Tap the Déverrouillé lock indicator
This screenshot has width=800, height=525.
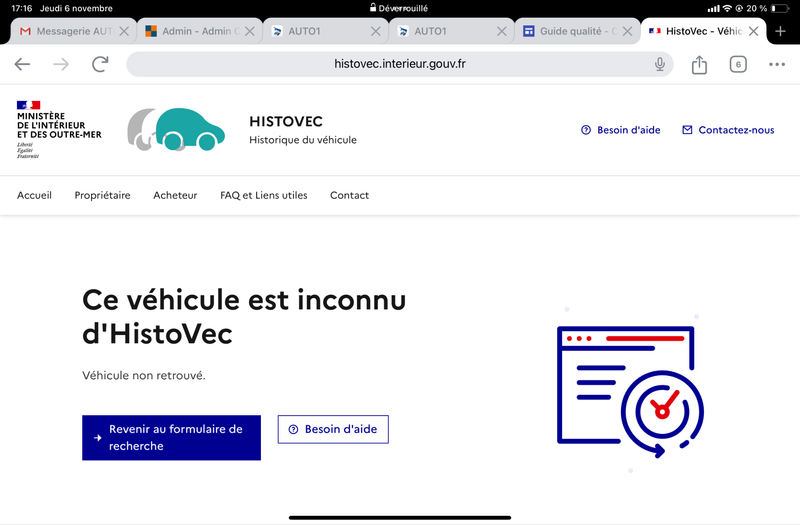point(399,8)
